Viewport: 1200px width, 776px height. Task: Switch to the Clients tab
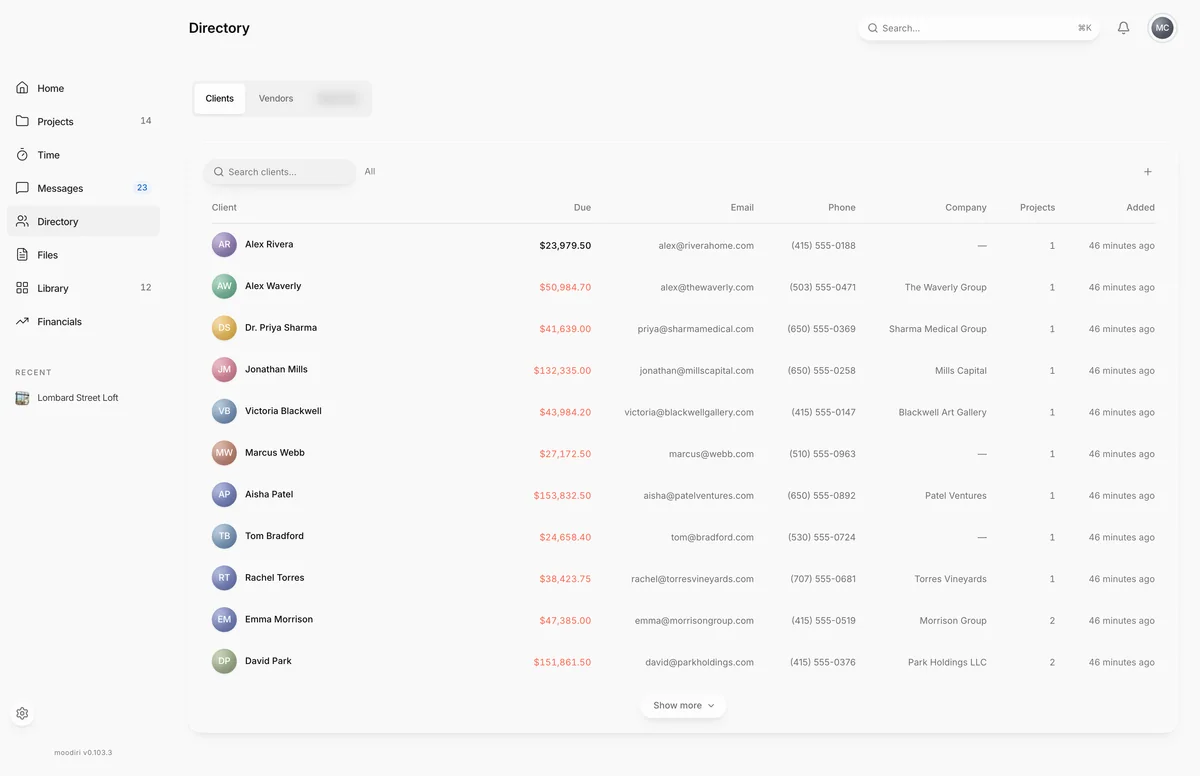click(x=220, y=99)
